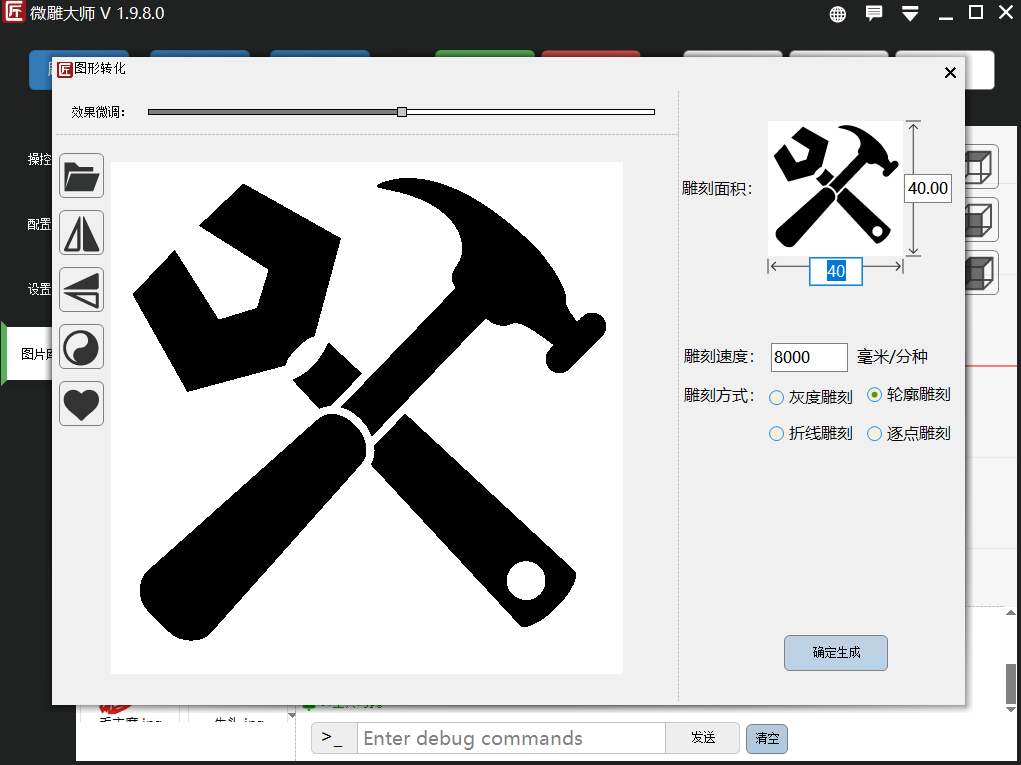Screen dimensions: 1021x765
Task: Flip image vertically with triangle icon
Action: tap(81, 290)
